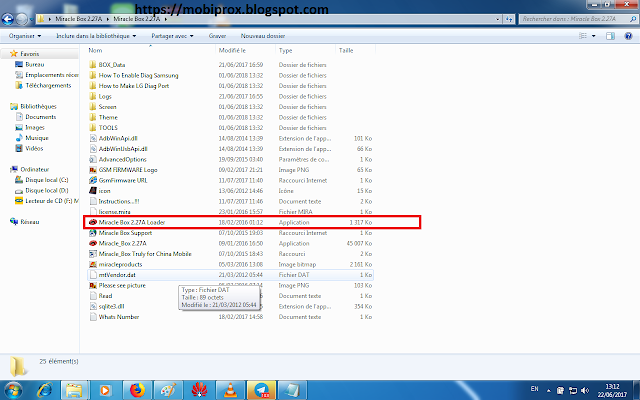This screenshot has width=640, height=400.
Task: Open Téléchargements in the navigation pane
Action: click(x=48, y=85)
